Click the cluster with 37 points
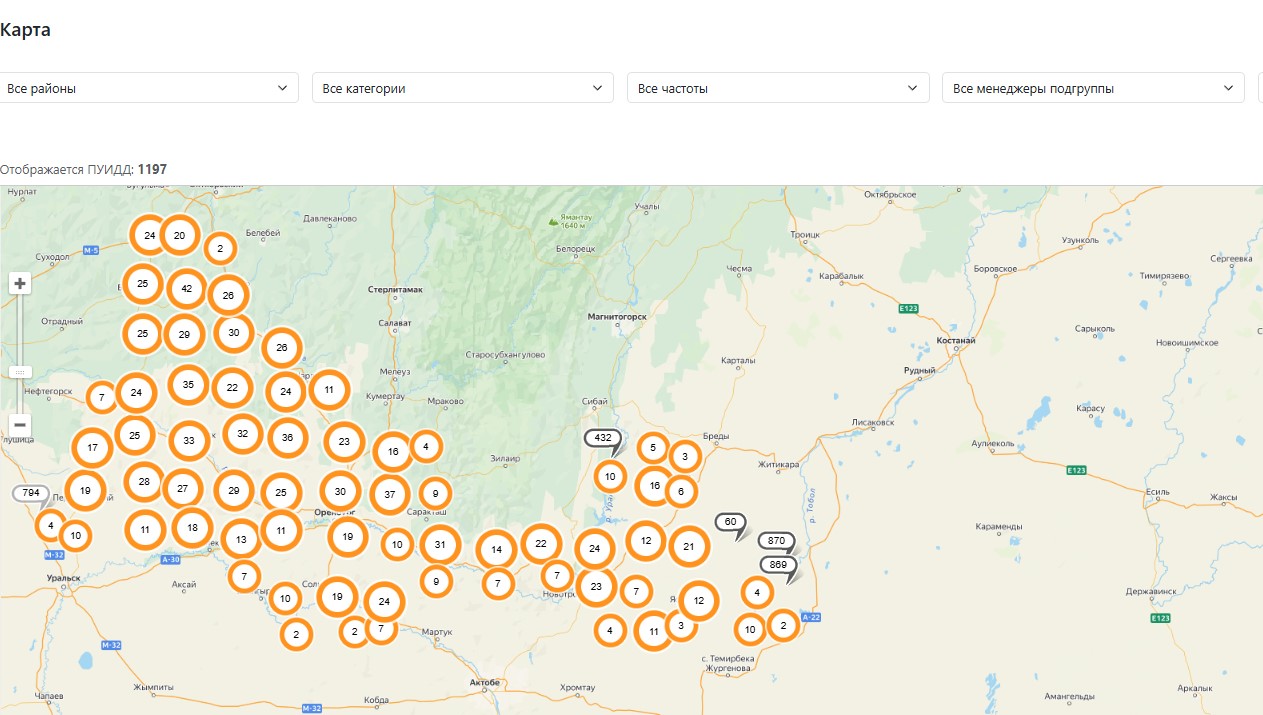The image size is (1263, 715). (390, 494)
